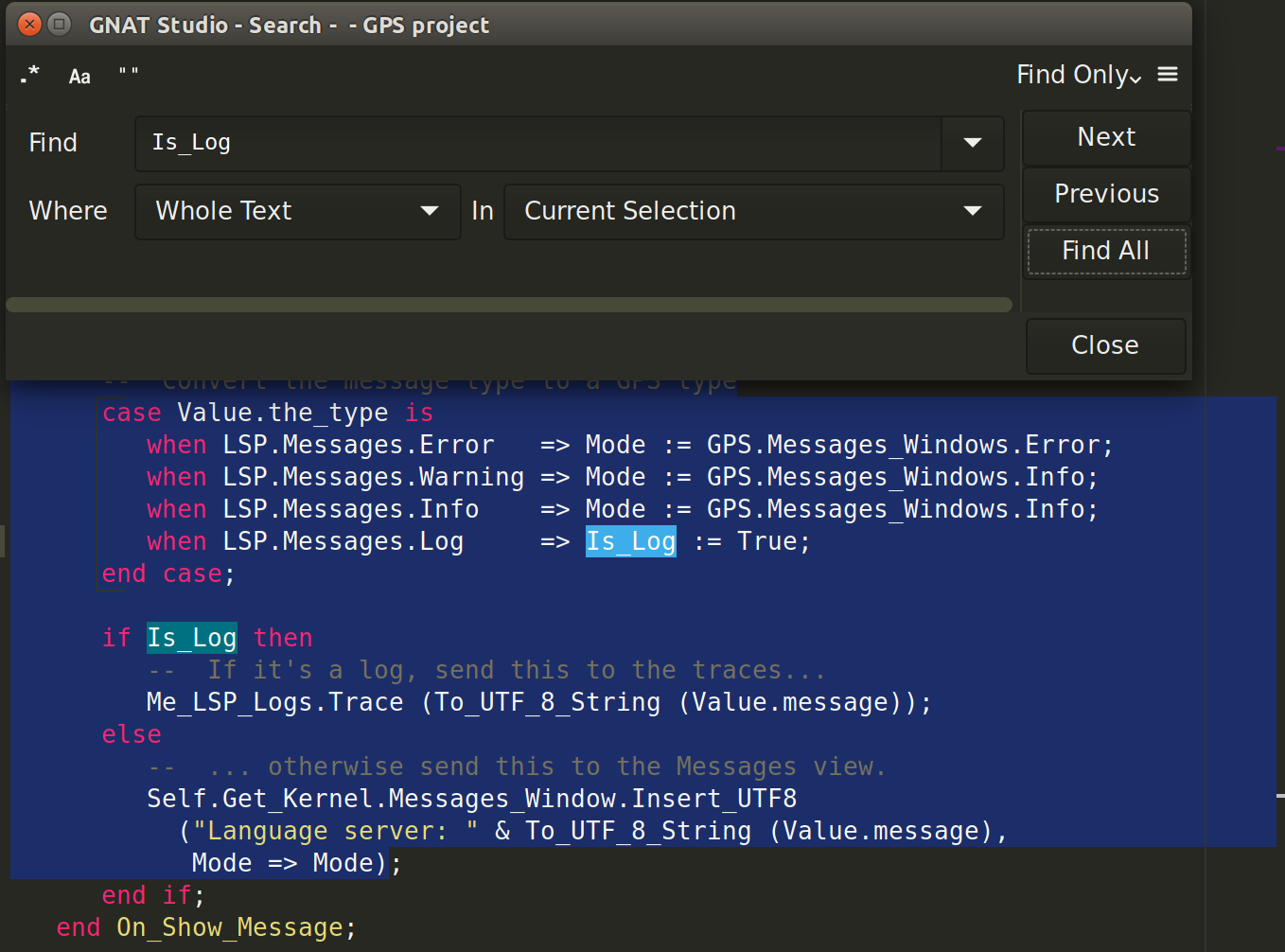This screenshot has width=1285, height=952.
Task: Close the search window via orange X
Action: coord(30,25)
